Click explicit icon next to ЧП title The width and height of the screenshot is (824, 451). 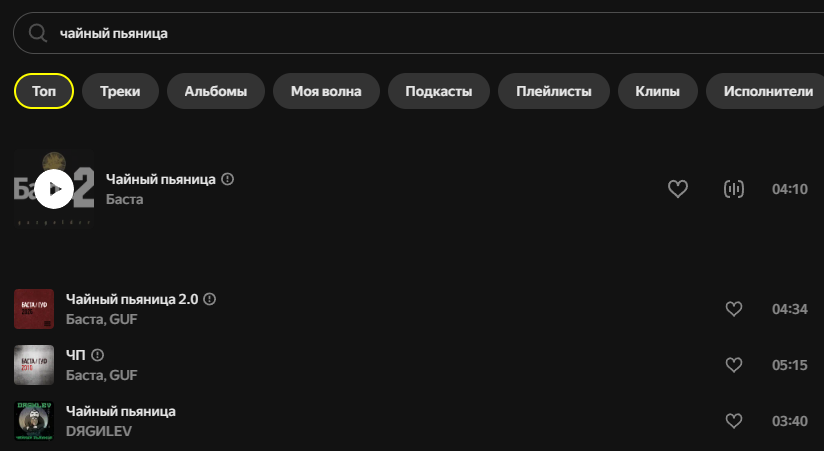click(97, 355)
